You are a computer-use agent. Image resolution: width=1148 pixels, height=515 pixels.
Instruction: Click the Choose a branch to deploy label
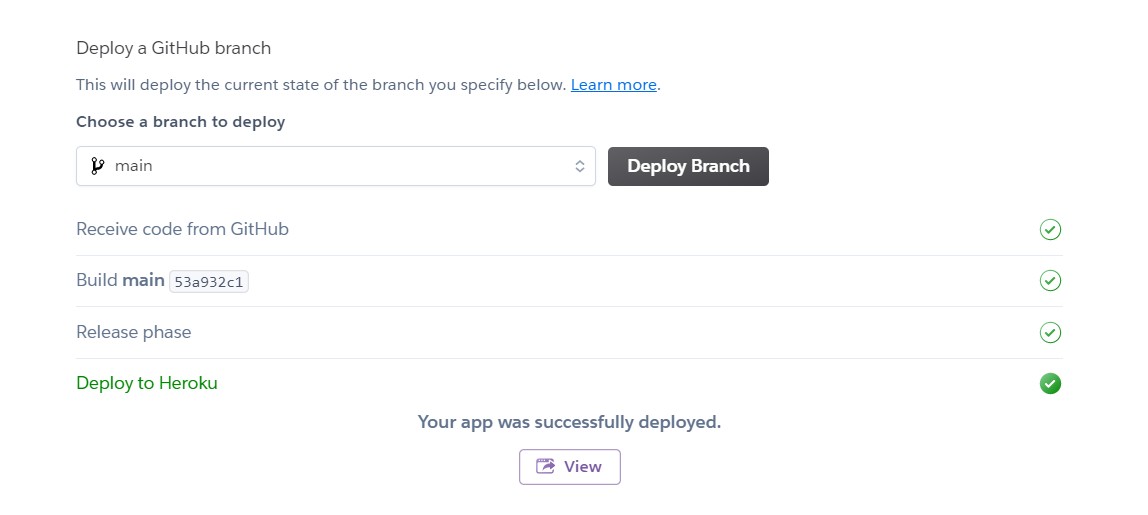point(180,122)
